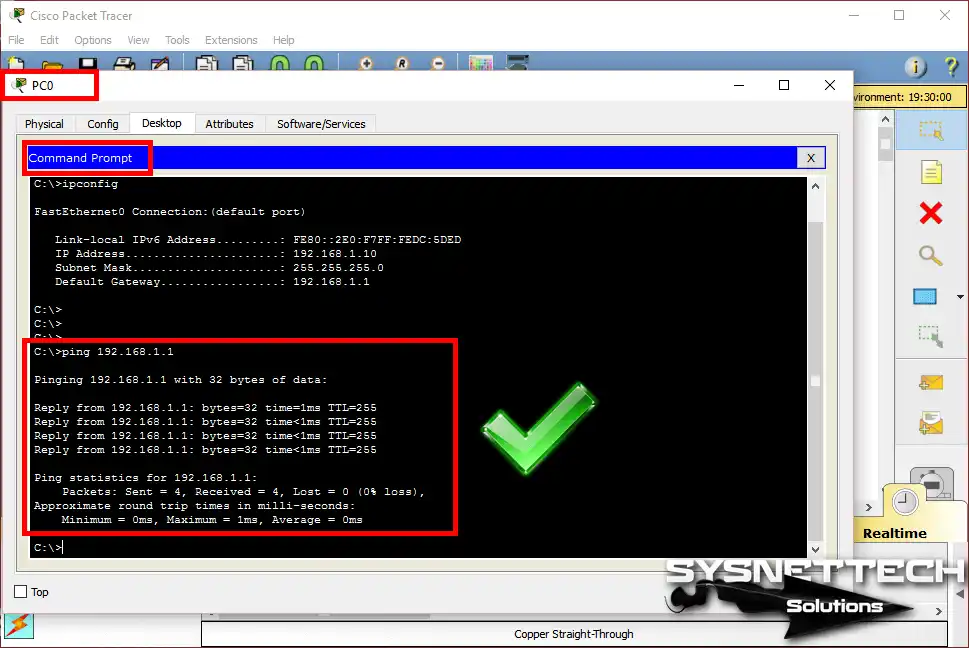
Task: Click the workspace vertical scrollbar up arrow
Action: (886, 119)
